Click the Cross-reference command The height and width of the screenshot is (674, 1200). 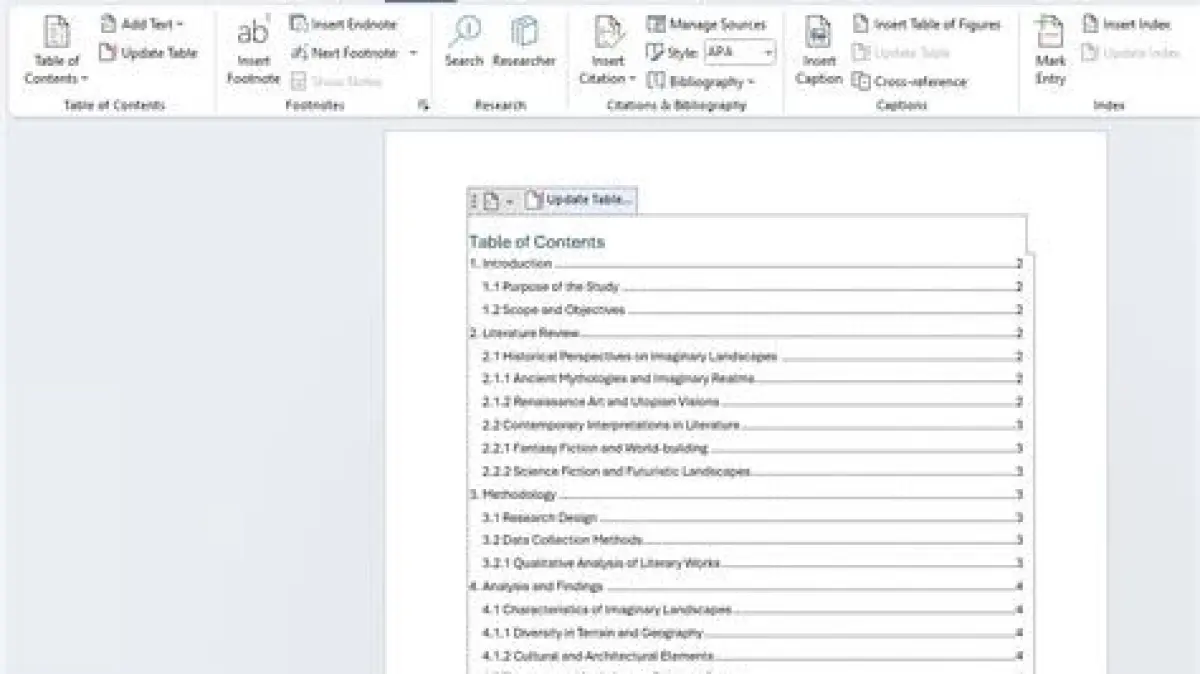(910, 81)
